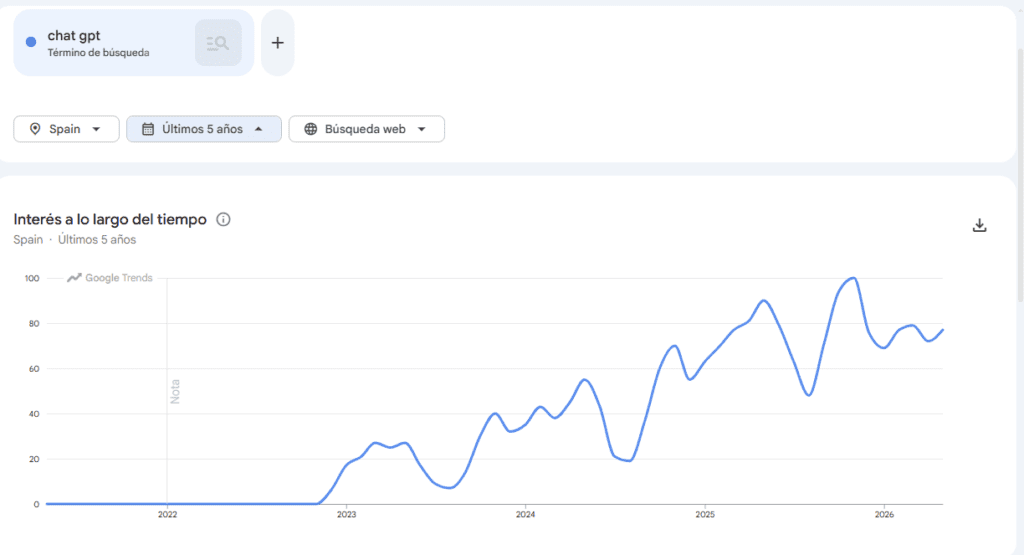The width and height of the screenshot is (1024, 555).
Task: Click the 2024 label on the time axis
Action: coord(526,515)
